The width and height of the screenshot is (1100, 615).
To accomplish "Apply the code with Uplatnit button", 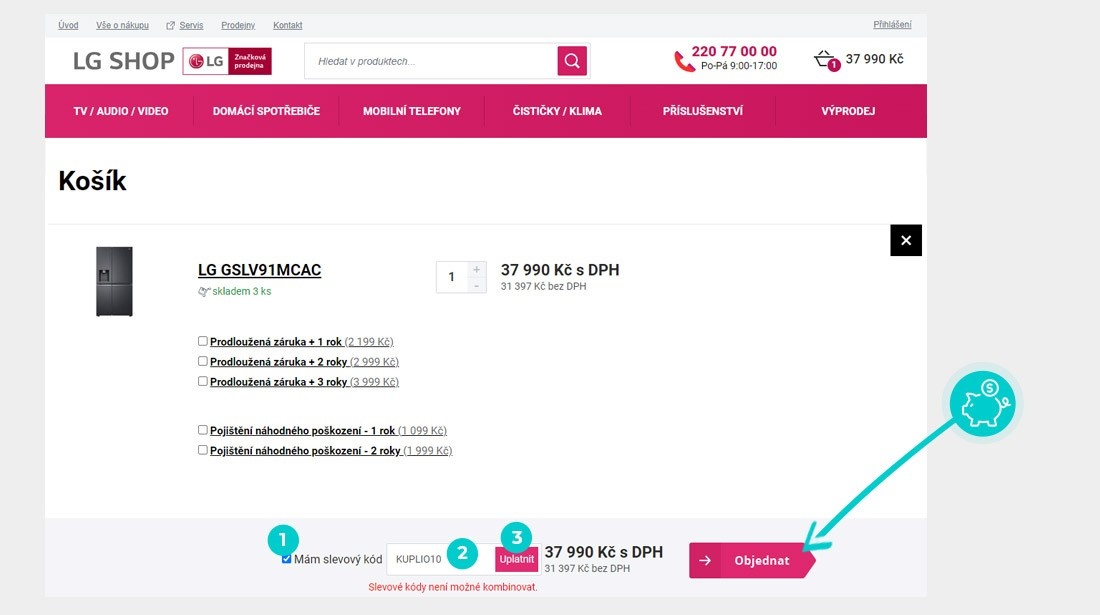I will [x=516, y=559].
